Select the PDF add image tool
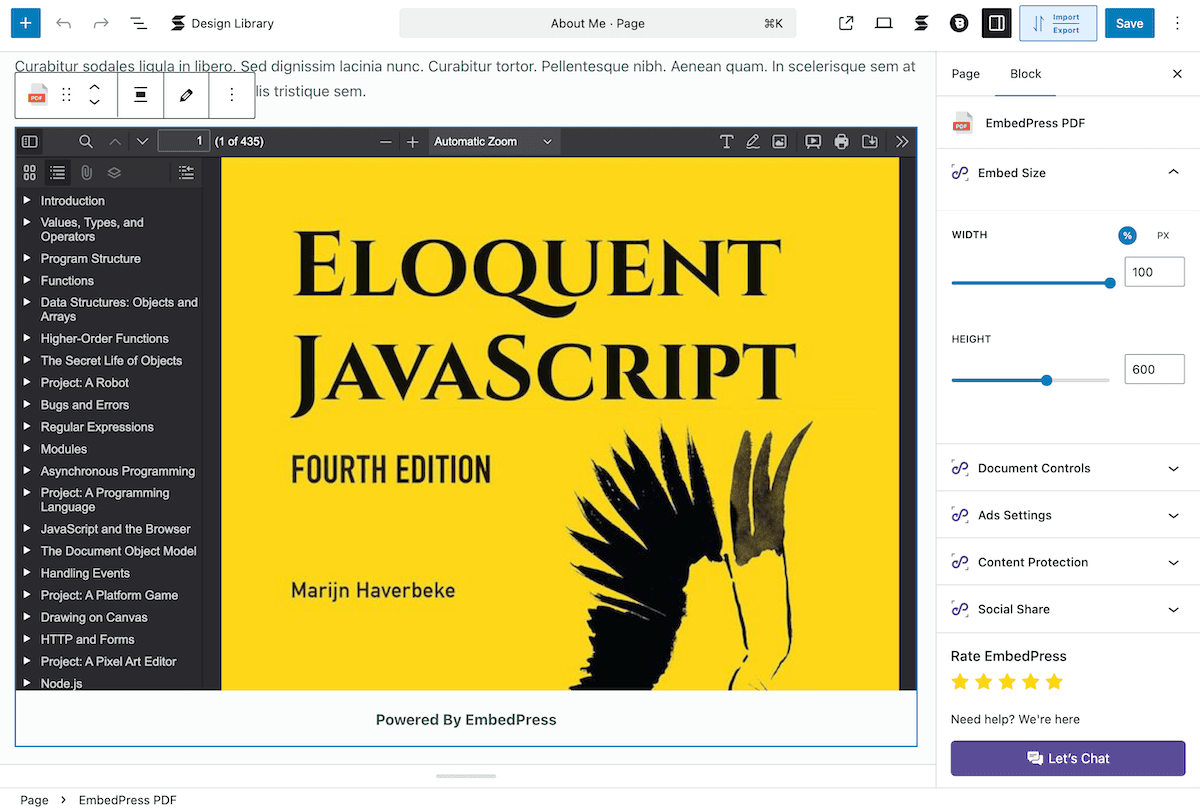 tap(780, 142)
